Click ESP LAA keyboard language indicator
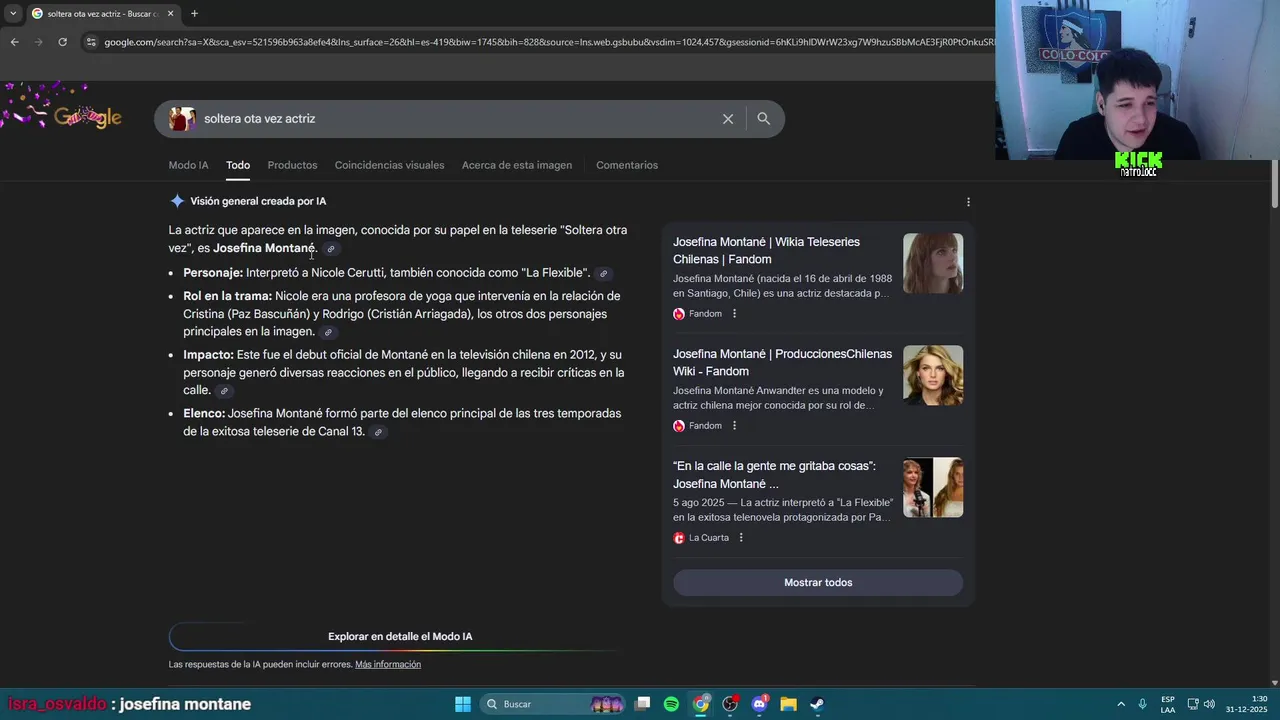The height and width of the screenshot is (720, 1280). pos(1168,704)
